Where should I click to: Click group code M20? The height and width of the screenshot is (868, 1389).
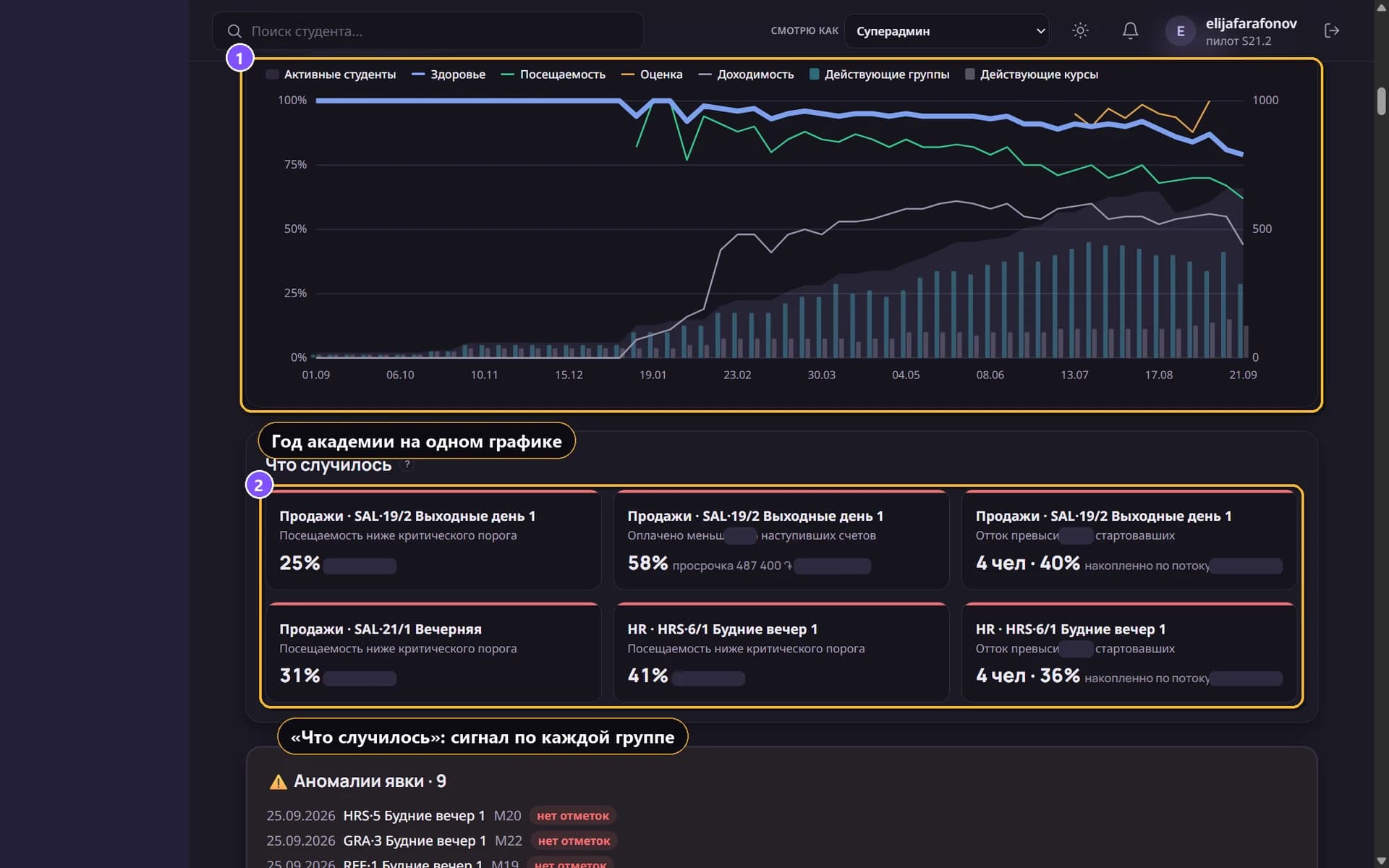click(507, 816)
